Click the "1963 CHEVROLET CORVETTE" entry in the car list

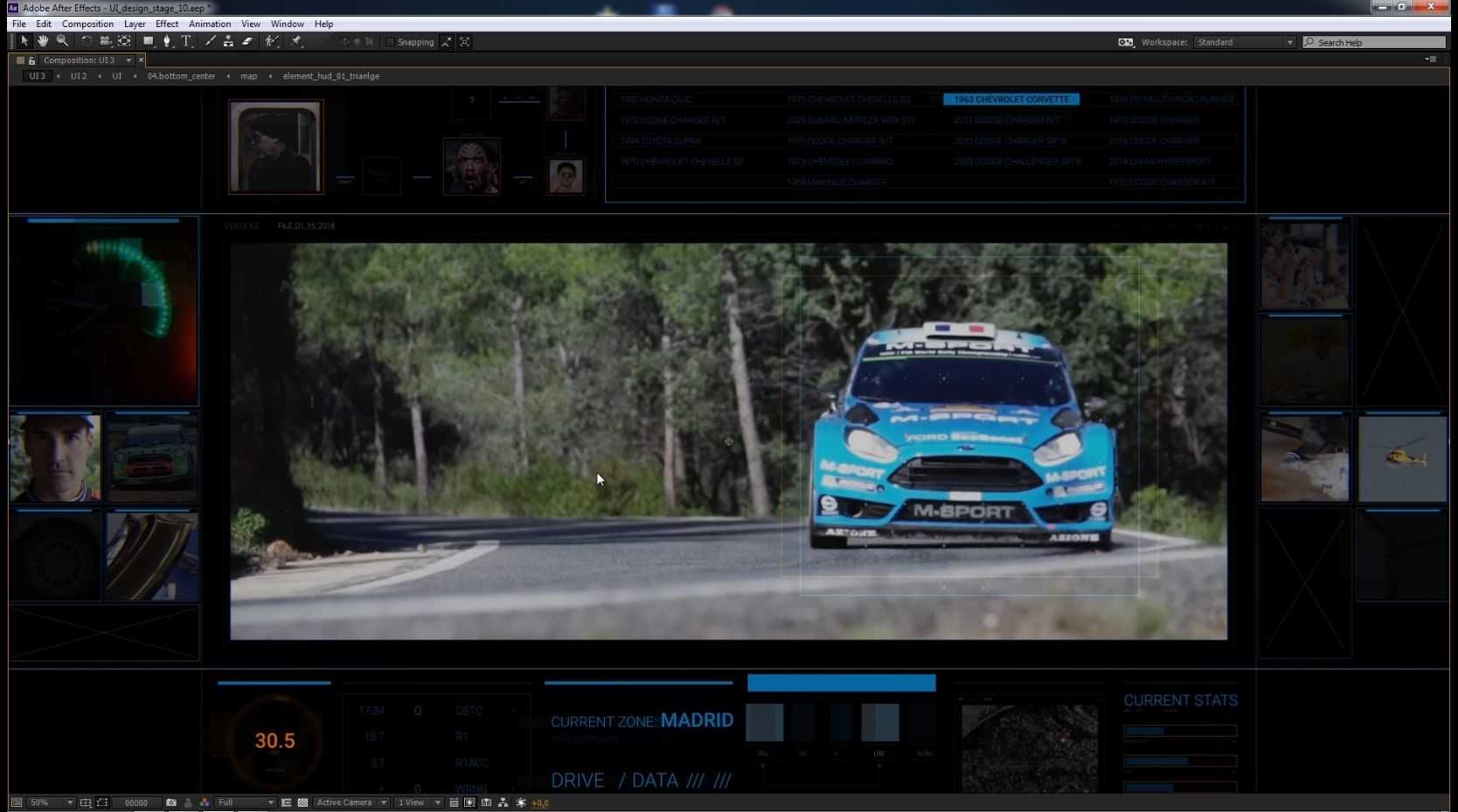point(1011,100)
